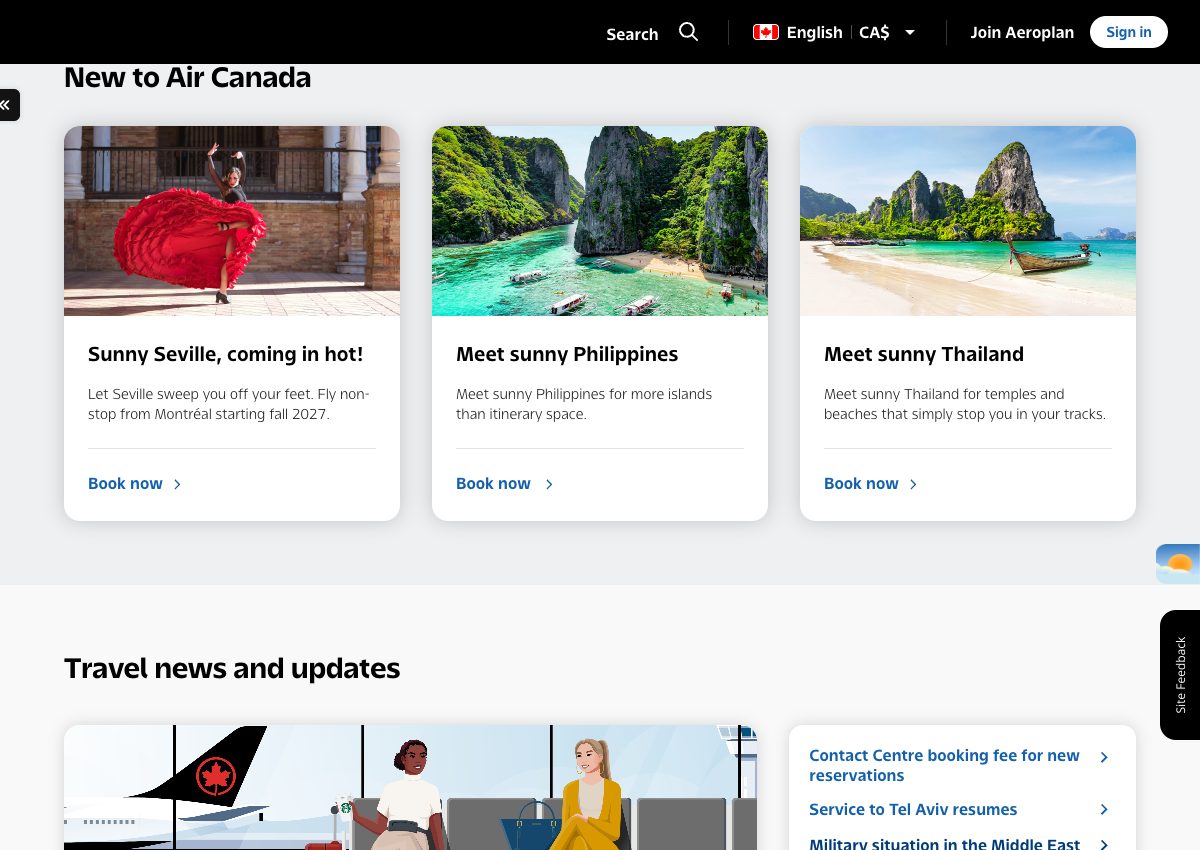Click Join Aeroplan in header
The image size is (1200, 850).
[x=1022, y=32]
